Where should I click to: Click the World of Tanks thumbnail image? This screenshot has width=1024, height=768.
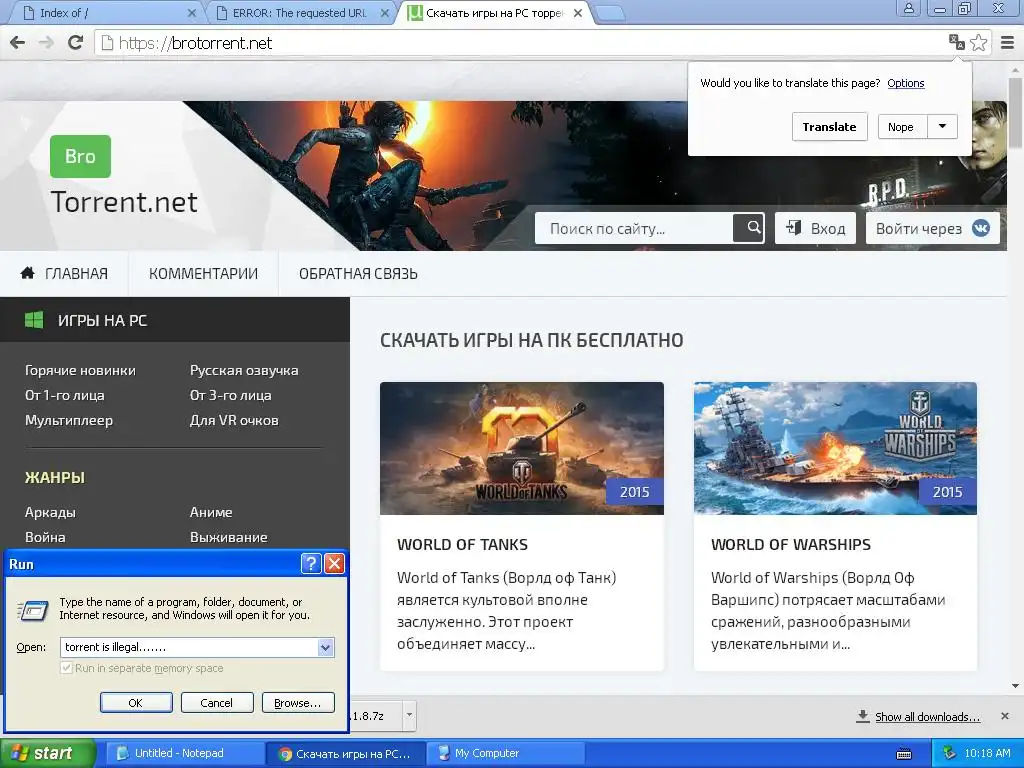(522, 449)
